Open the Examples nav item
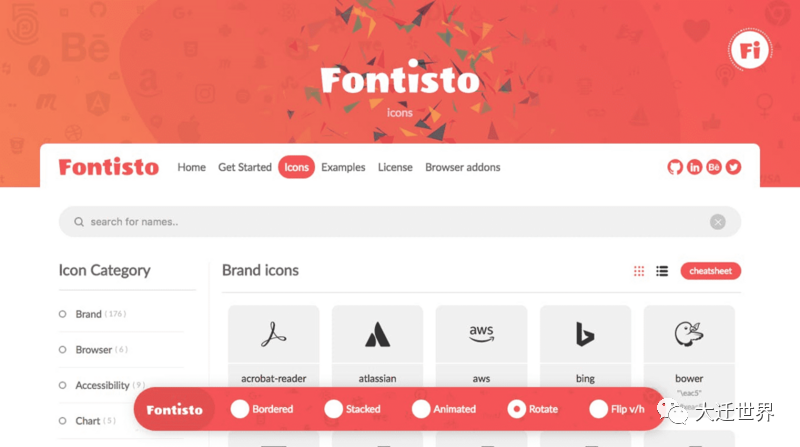 tap(343, 167)
